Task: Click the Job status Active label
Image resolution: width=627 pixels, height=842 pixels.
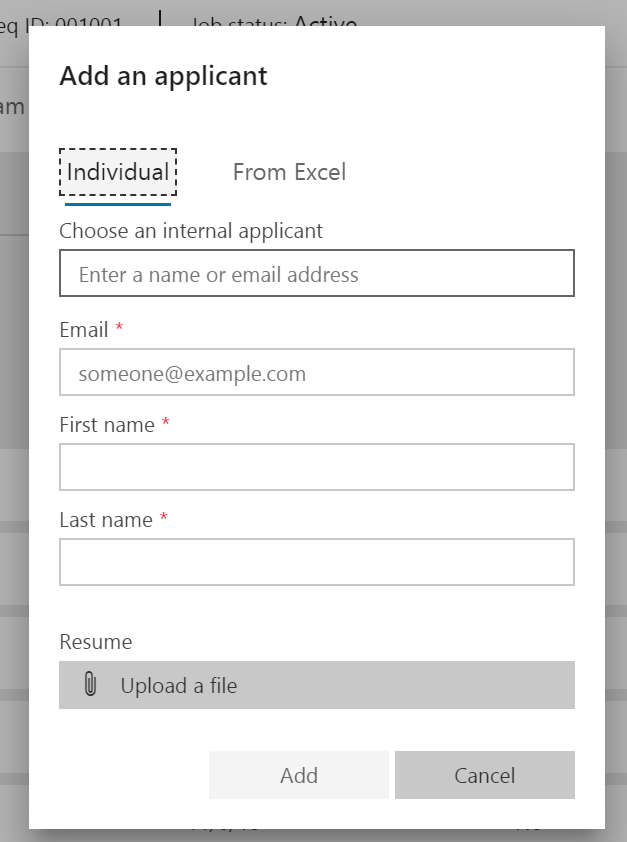Action: point(273,23)
